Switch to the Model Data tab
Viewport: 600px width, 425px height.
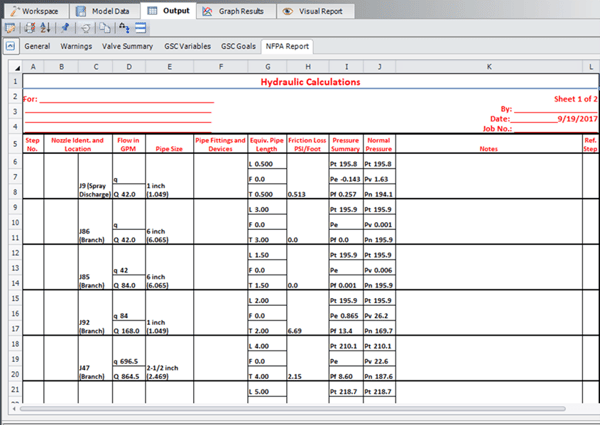104,11
